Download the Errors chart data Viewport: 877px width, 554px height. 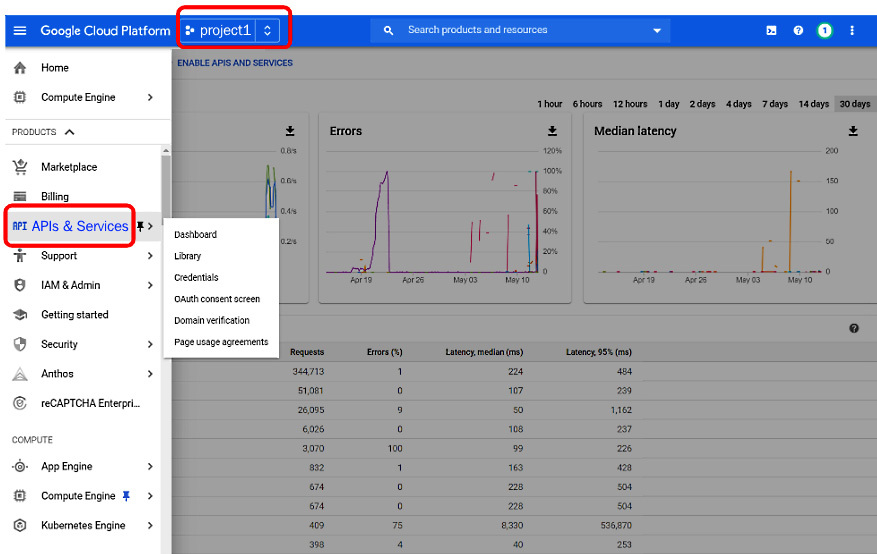(552, 131)
